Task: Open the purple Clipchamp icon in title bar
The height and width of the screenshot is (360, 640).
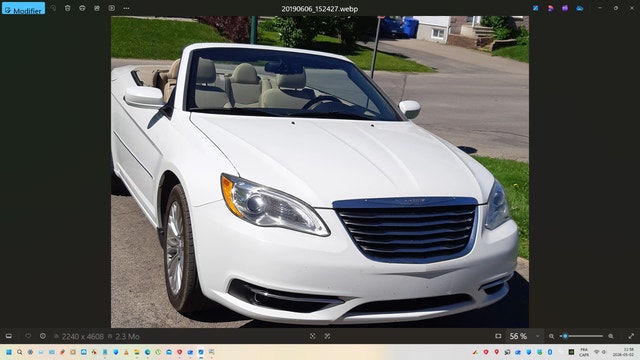Action: [x=565, y=8]
